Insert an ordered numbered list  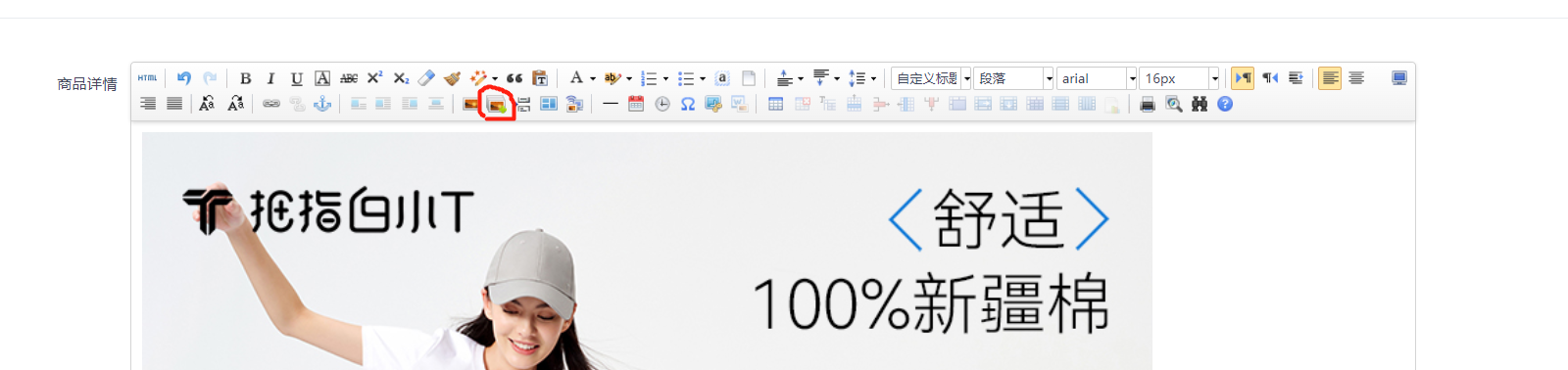(649, 78)
